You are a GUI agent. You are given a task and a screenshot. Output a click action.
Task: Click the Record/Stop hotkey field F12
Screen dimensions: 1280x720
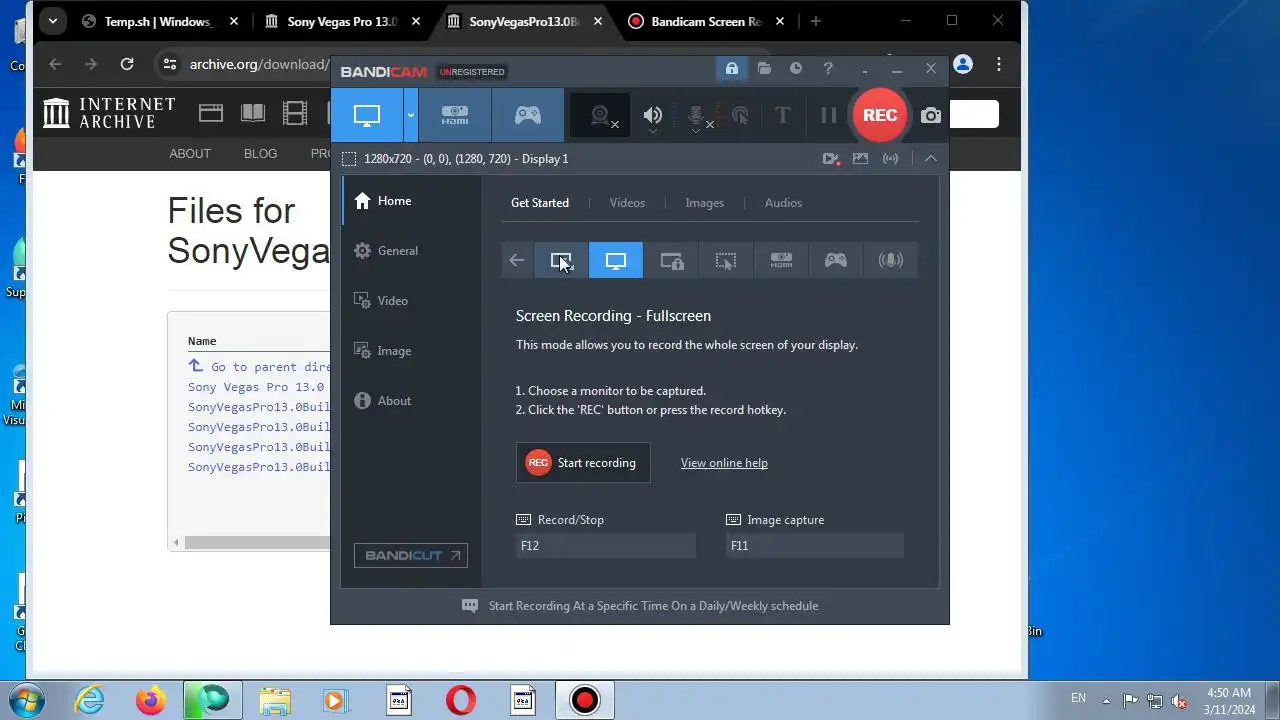tap(606, 545)
